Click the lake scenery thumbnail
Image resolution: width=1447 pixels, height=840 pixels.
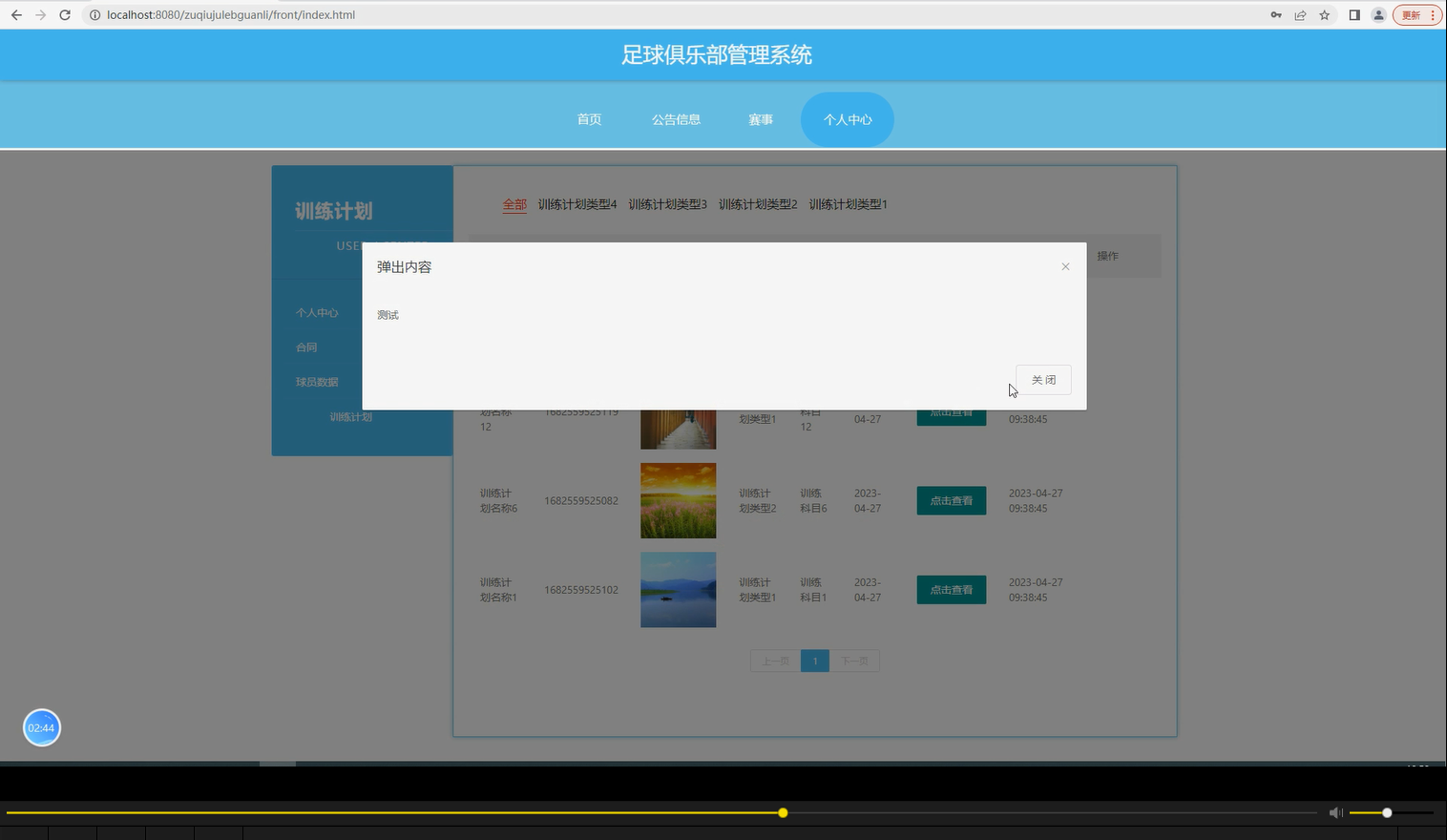[678, 589]
